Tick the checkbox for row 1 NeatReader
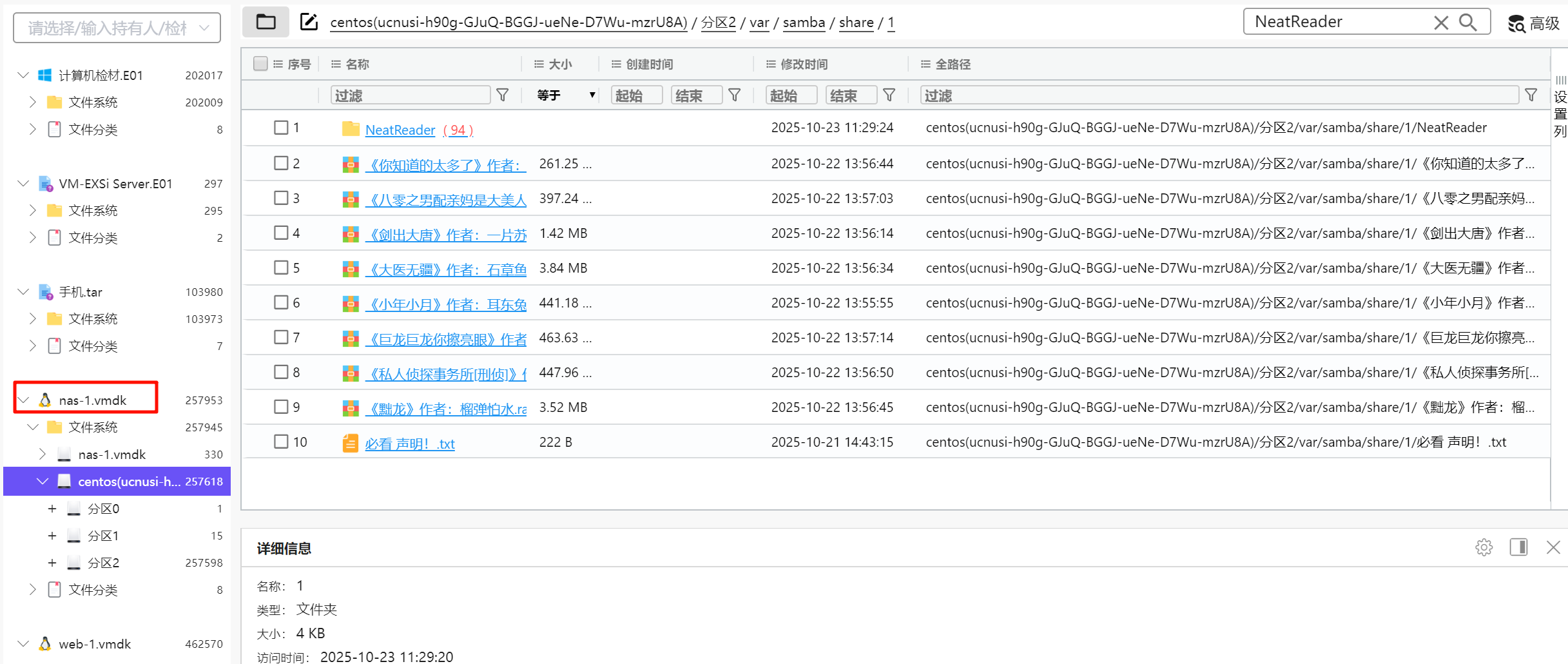This screenshot has height=664, width=1568. coord(281,128)
